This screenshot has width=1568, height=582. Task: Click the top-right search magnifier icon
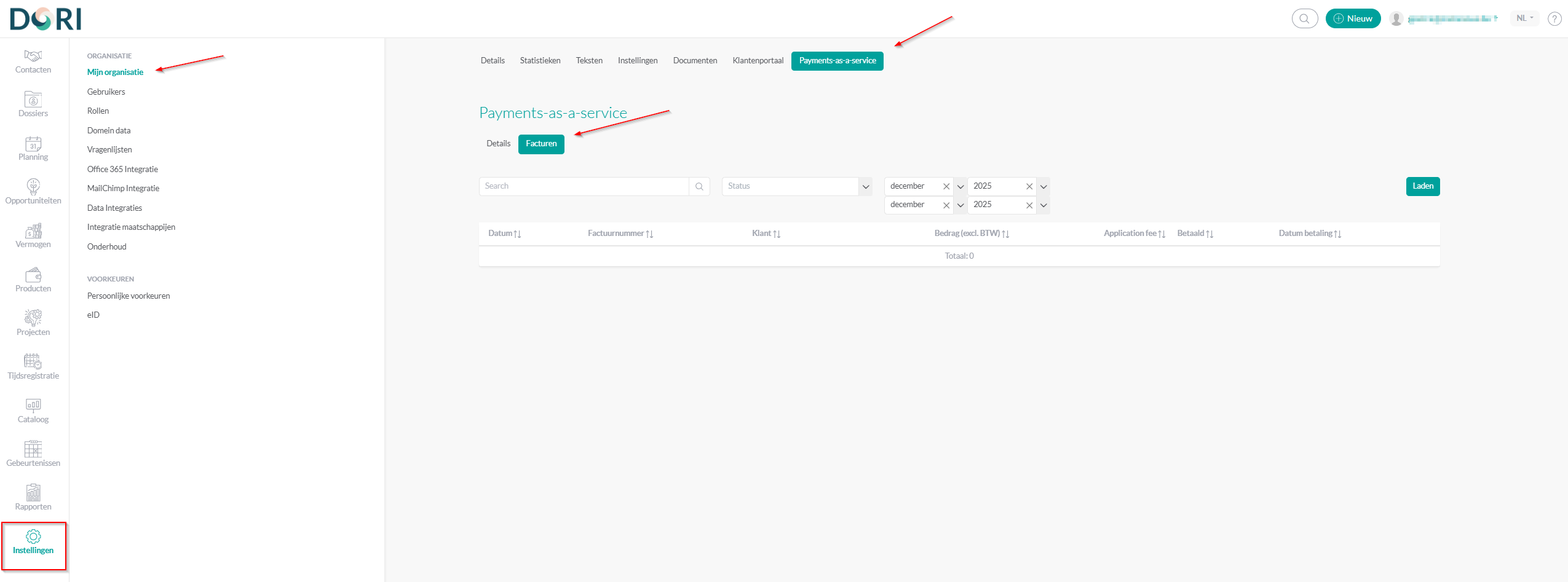tap(1304, 19)
